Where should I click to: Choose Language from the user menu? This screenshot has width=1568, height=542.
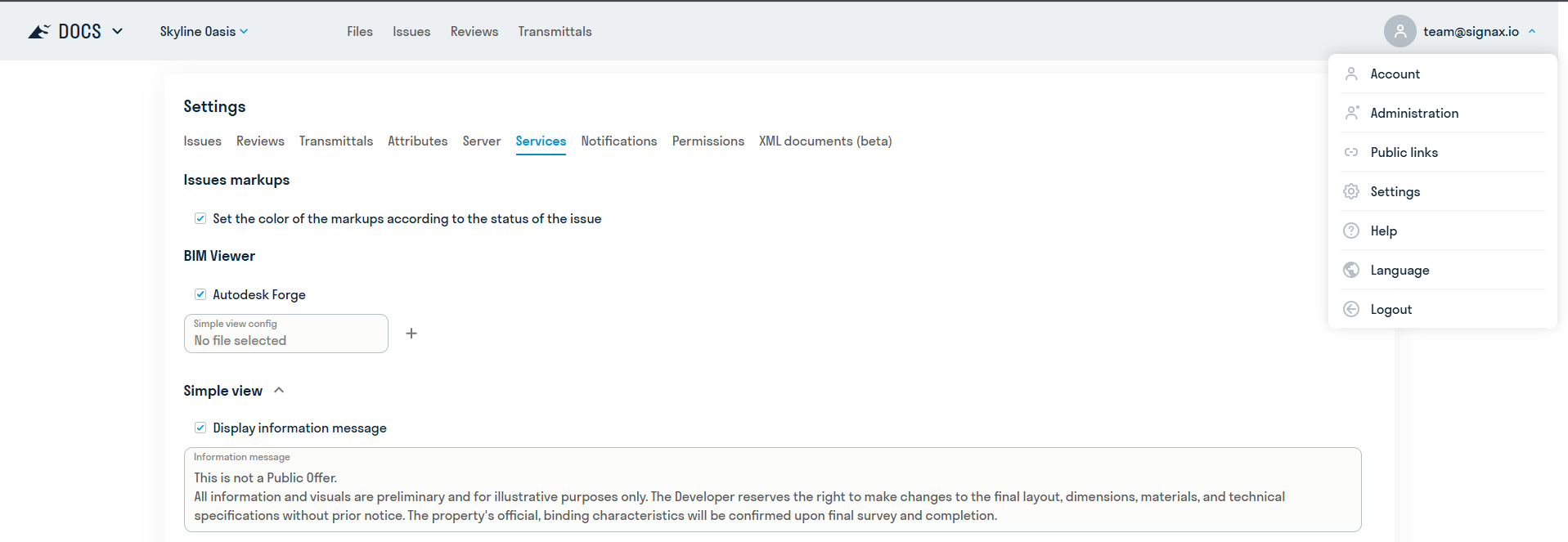pyautogui.click(x=1443, y=270)
